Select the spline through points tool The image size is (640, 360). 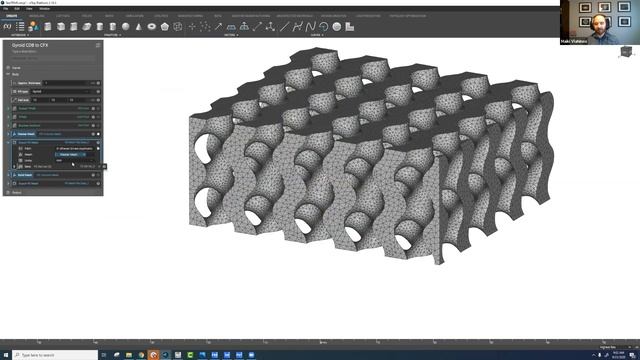(298, 27)
